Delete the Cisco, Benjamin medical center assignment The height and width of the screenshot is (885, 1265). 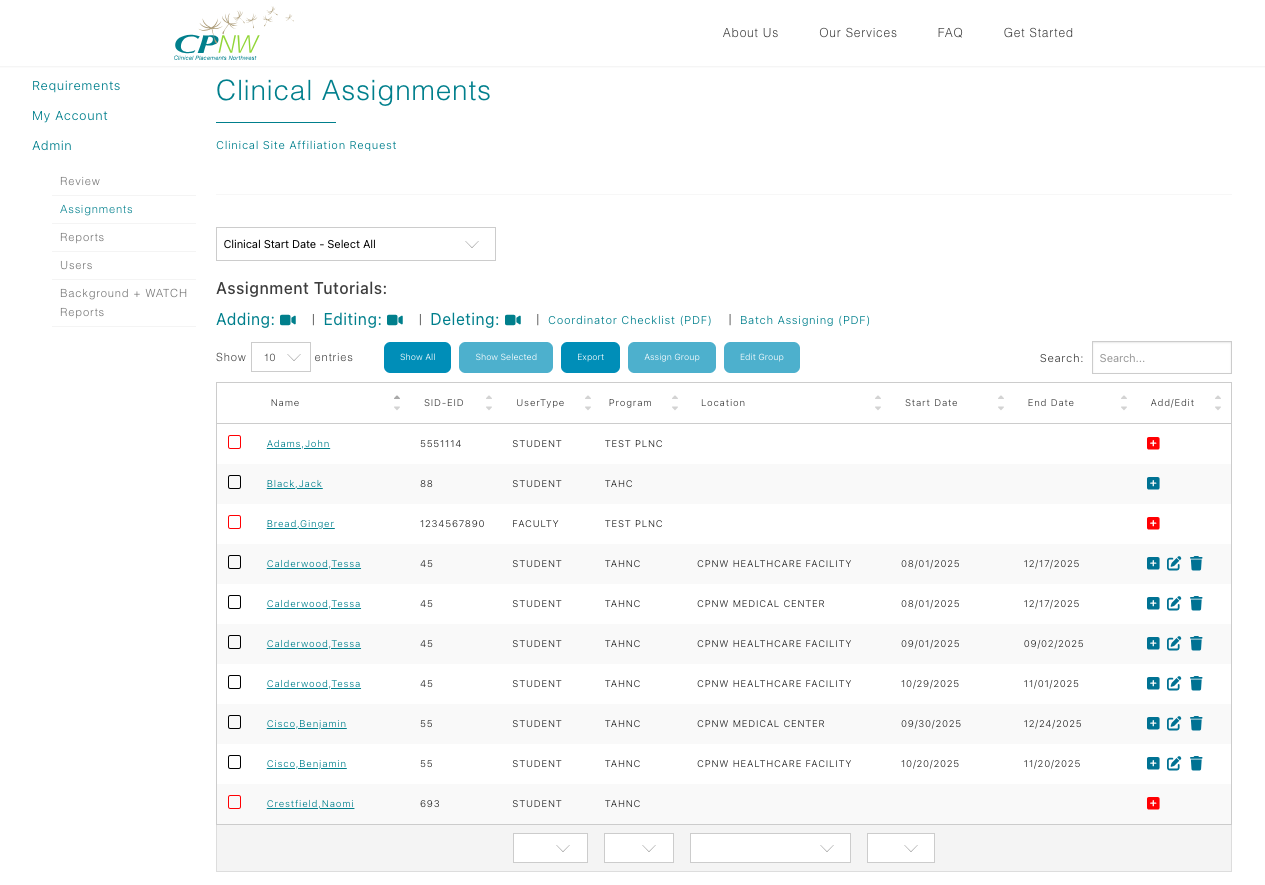pos(1196,723)
